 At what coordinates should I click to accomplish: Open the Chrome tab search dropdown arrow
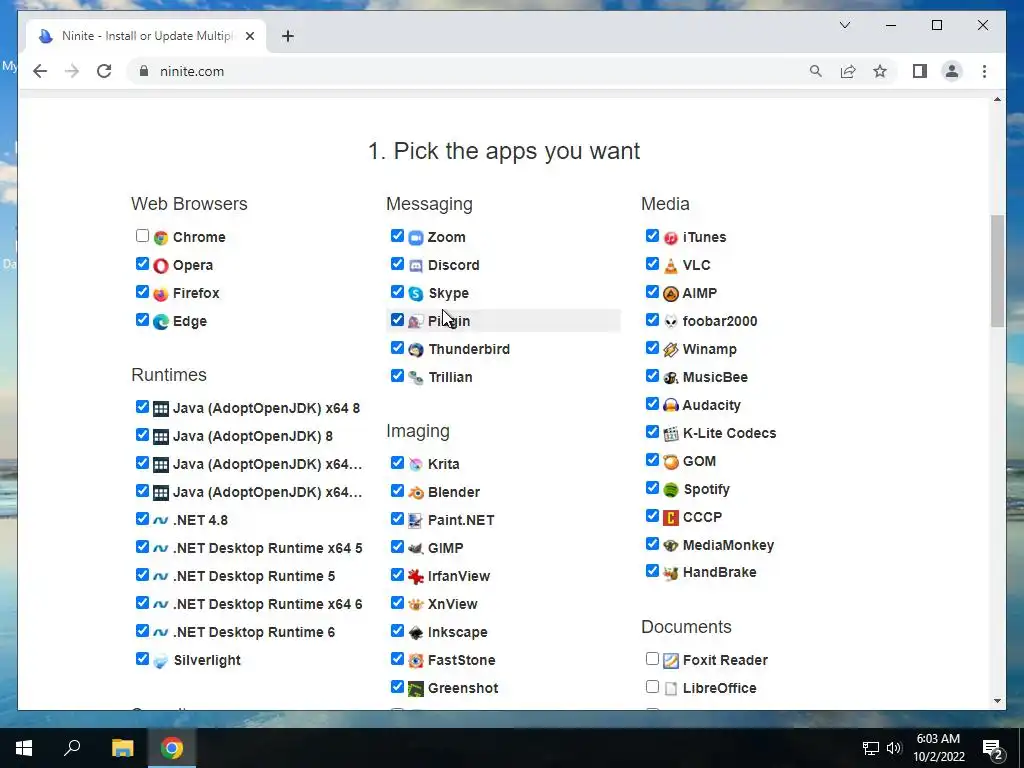(x=845, y=25)
